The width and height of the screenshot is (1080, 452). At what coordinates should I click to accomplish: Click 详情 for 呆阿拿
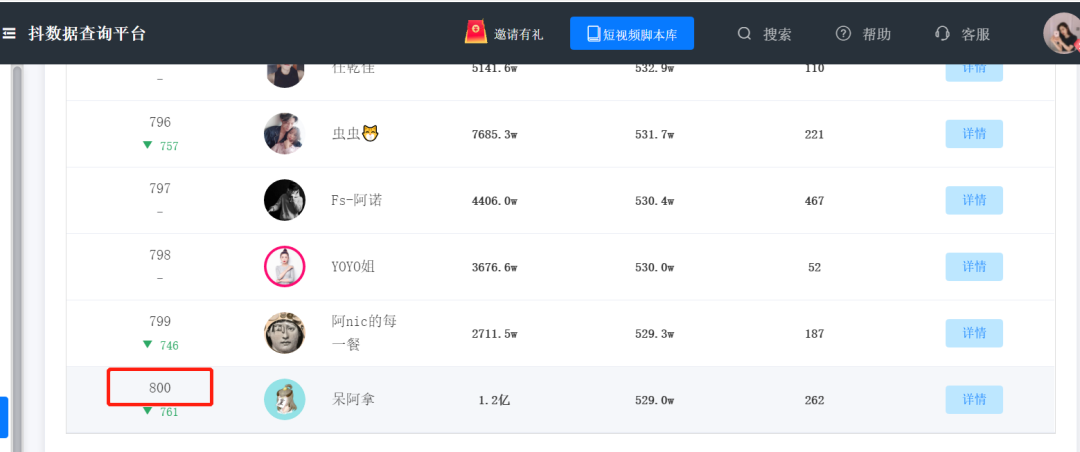974,400
